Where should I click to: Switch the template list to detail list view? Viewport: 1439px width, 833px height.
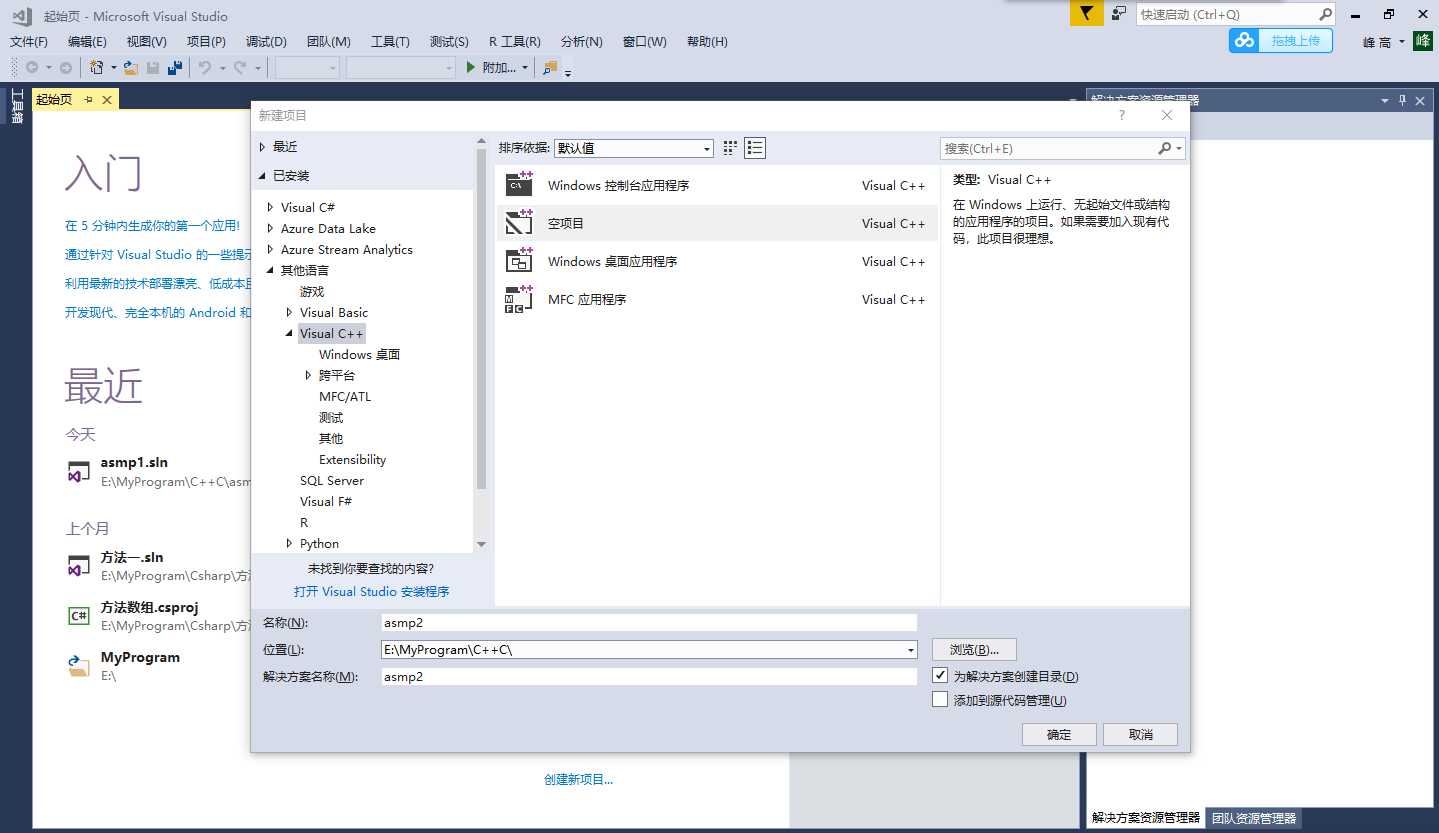[755, 148]
